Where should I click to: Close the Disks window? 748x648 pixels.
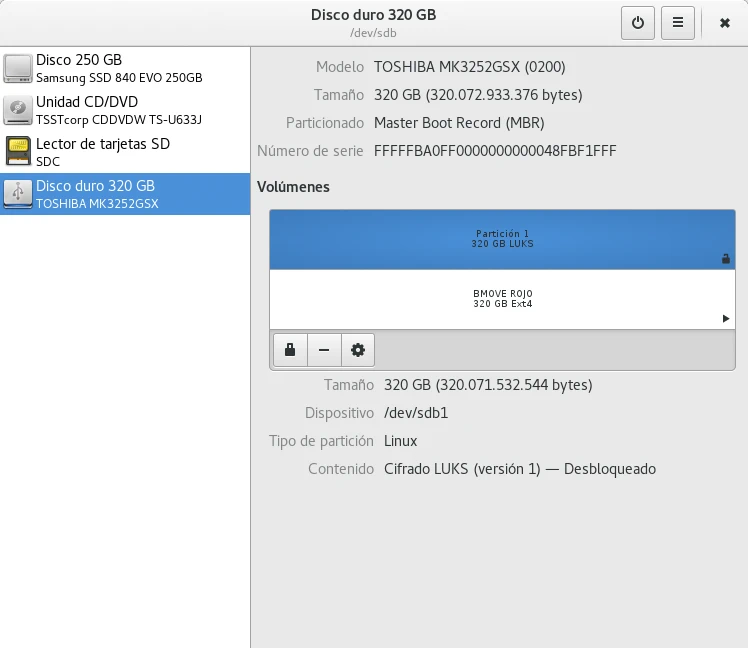(x=724, y=23)
